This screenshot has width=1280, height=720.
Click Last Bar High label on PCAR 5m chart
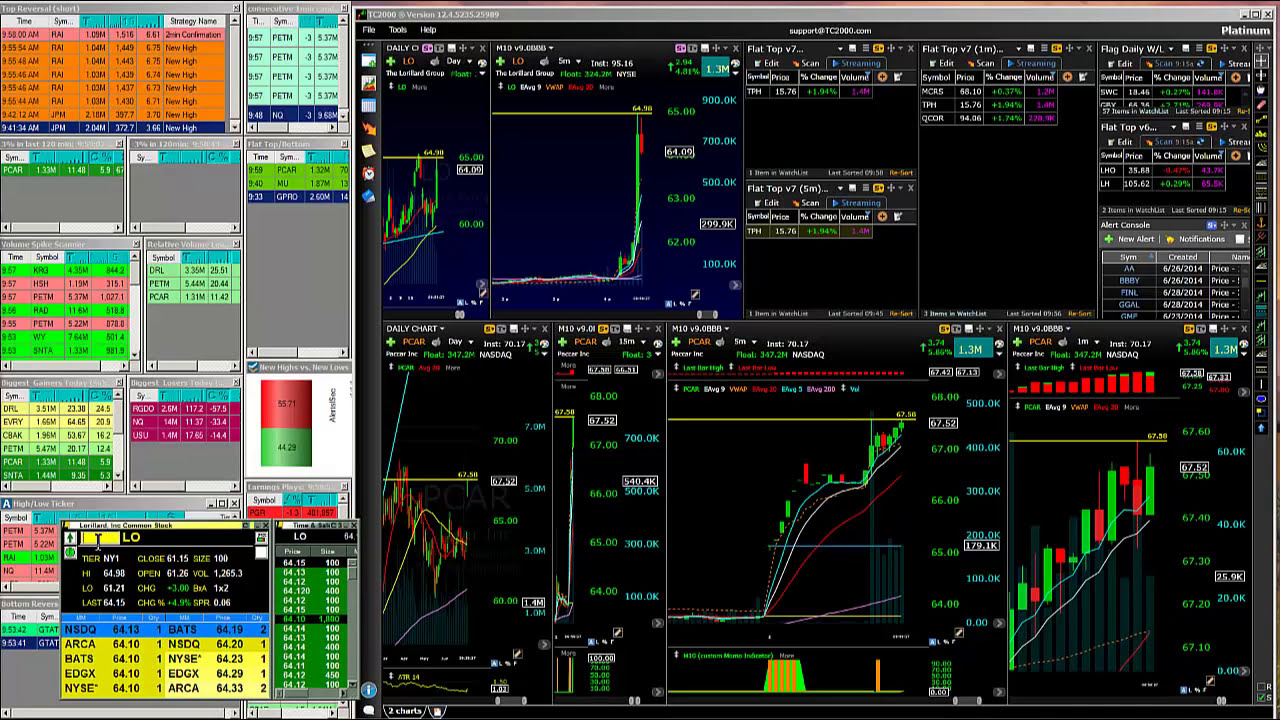coord(704,368)
